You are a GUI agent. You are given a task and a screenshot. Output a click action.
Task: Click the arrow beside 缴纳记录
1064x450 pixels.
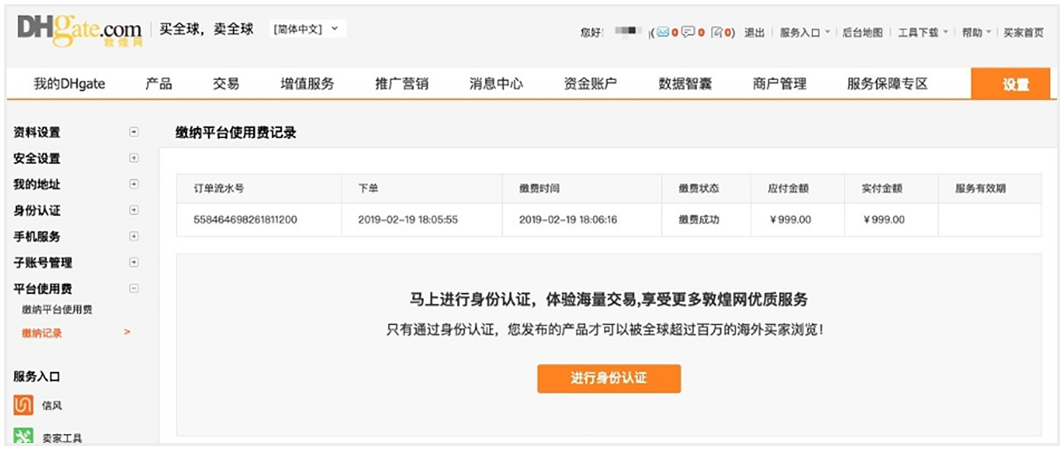coord(127,332)
